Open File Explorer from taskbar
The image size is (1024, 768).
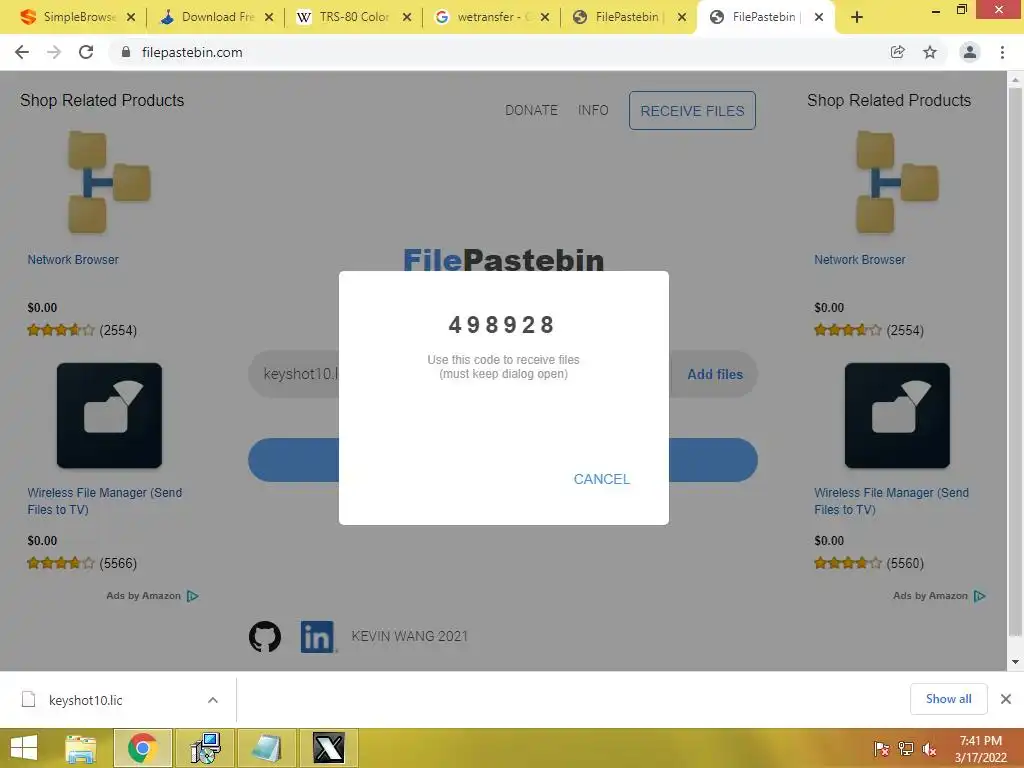tap(81, 748)
